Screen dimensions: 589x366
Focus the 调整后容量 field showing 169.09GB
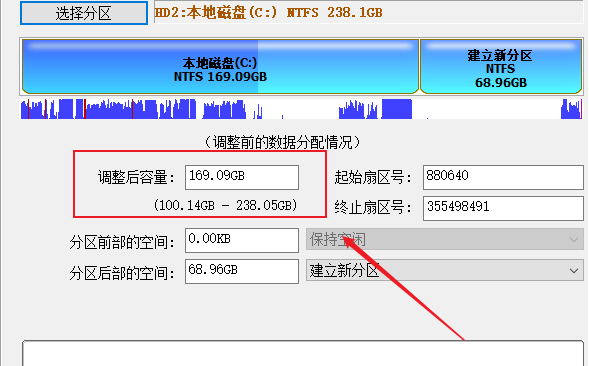click(242, 177)
